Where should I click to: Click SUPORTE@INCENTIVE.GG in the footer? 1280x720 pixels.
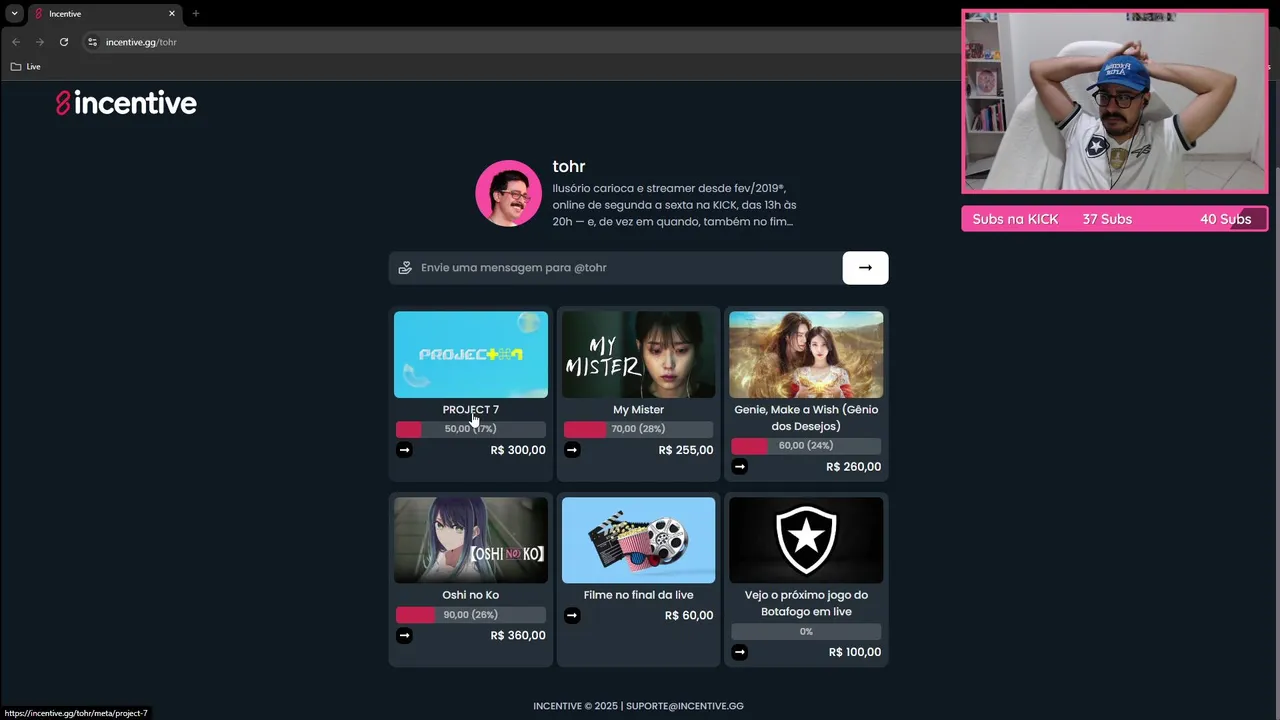point(685,706)
